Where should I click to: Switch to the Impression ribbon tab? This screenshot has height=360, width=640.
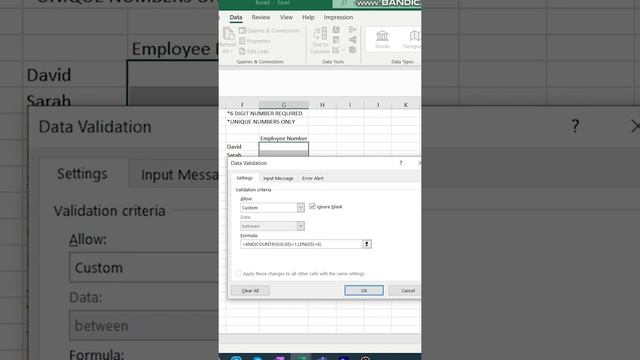338,18
